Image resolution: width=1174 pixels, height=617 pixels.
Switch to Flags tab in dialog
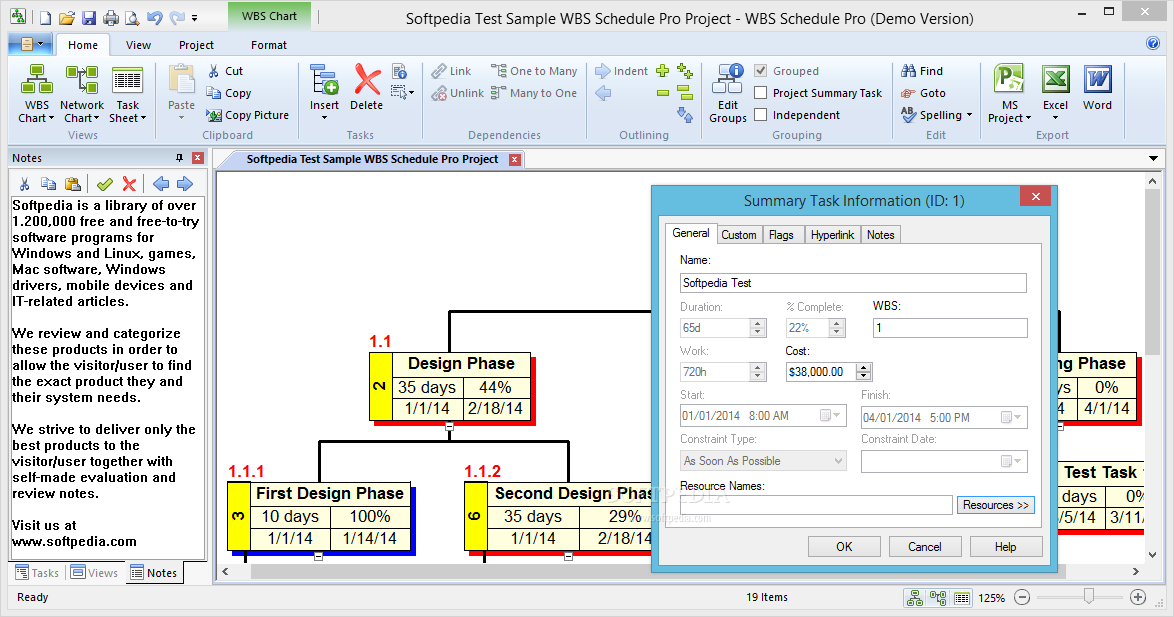point(781,234)
